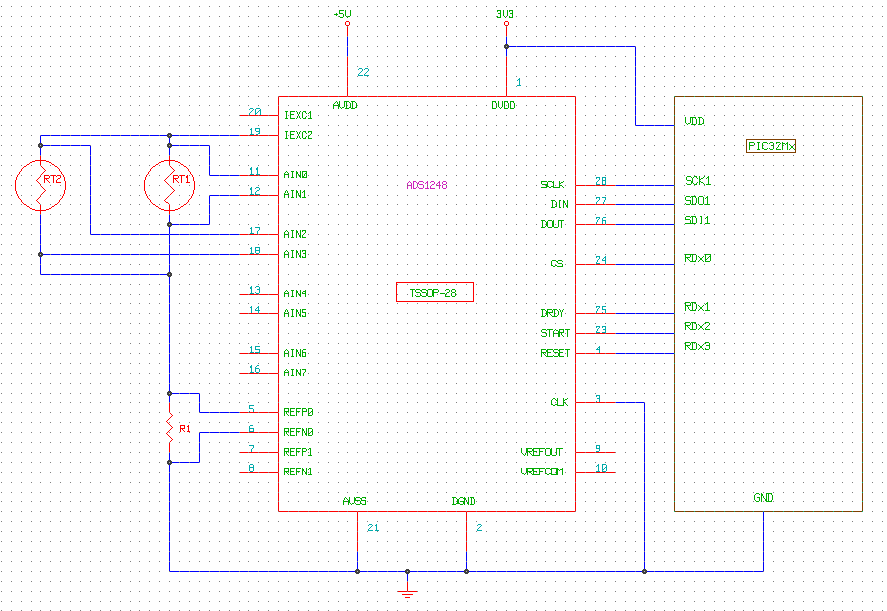887x611 pixels.
Task: Click the IEXC1 pin label
Action: tap(298, 115)
